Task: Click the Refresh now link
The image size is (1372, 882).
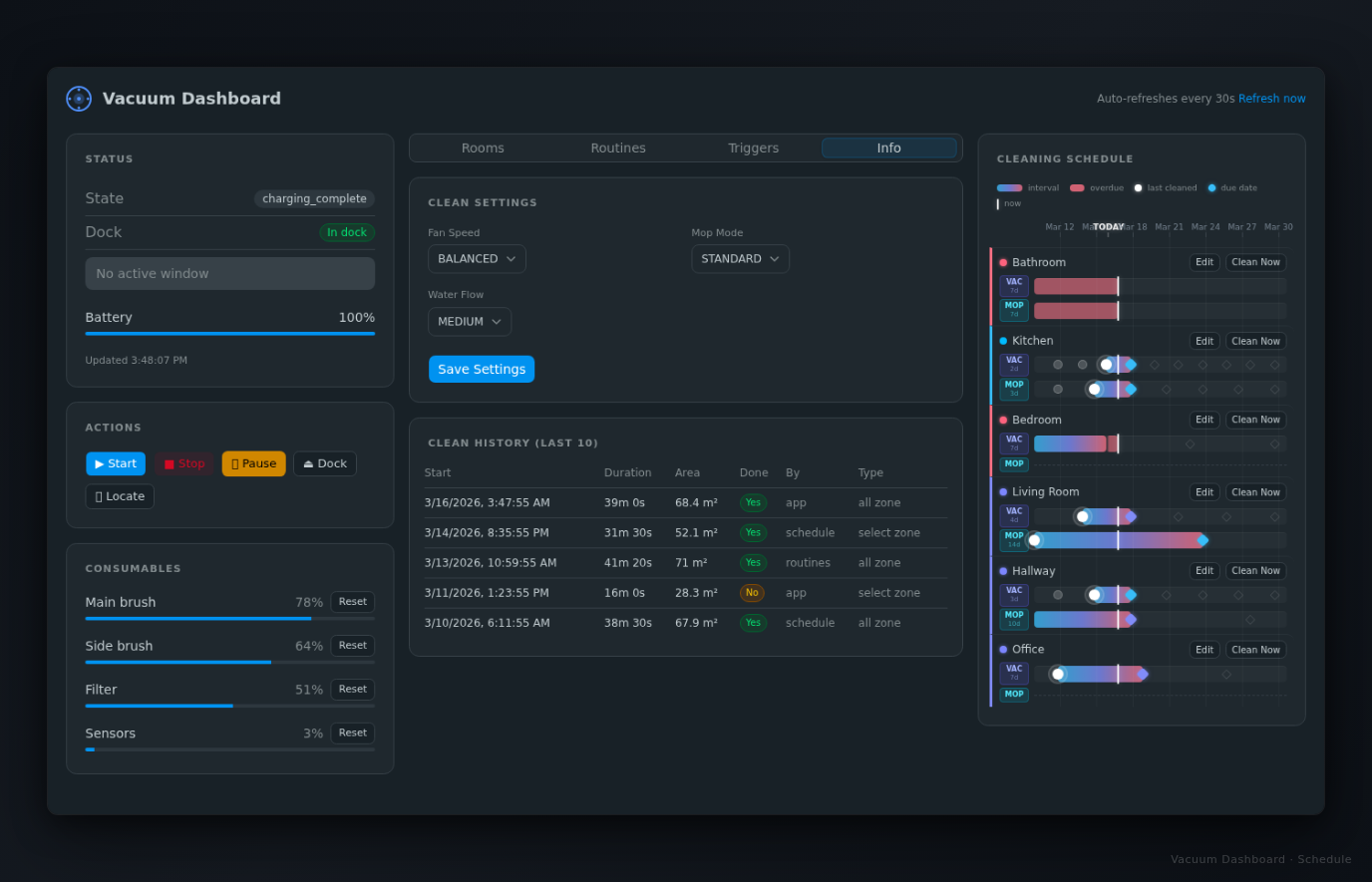Action: [1271, 98]
